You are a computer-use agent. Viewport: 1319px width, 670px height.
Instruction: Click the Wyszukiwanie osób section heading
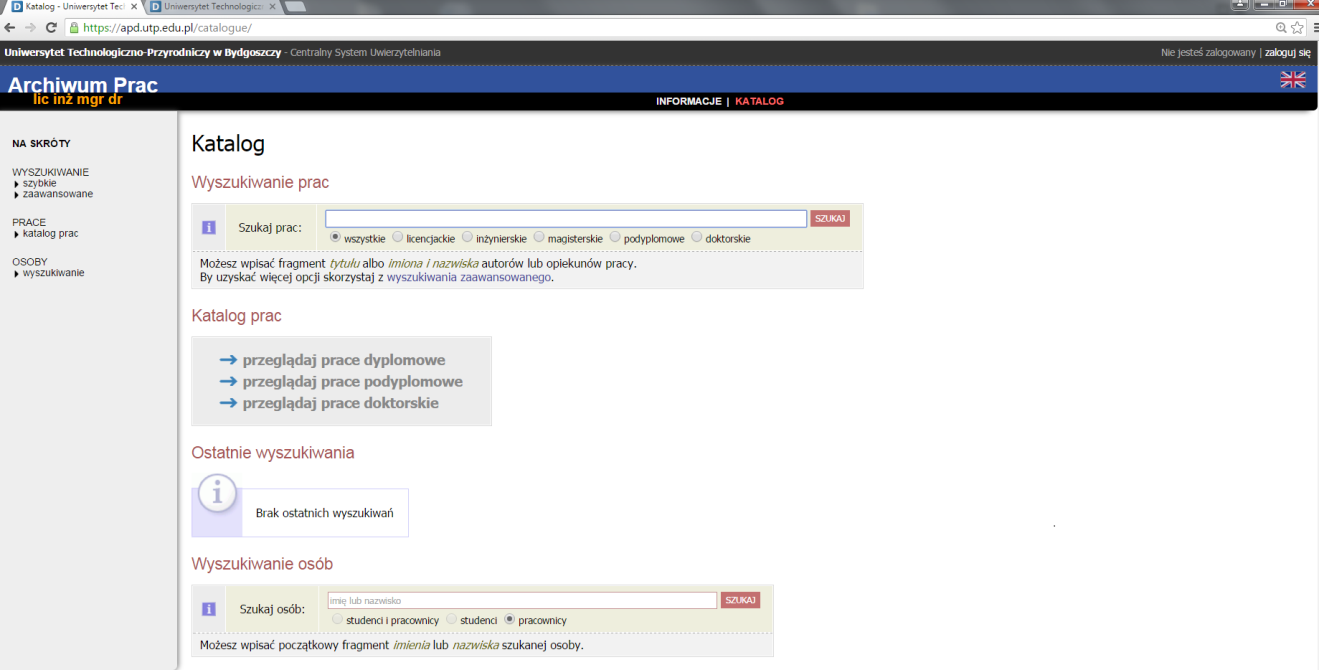coord(262,564)
